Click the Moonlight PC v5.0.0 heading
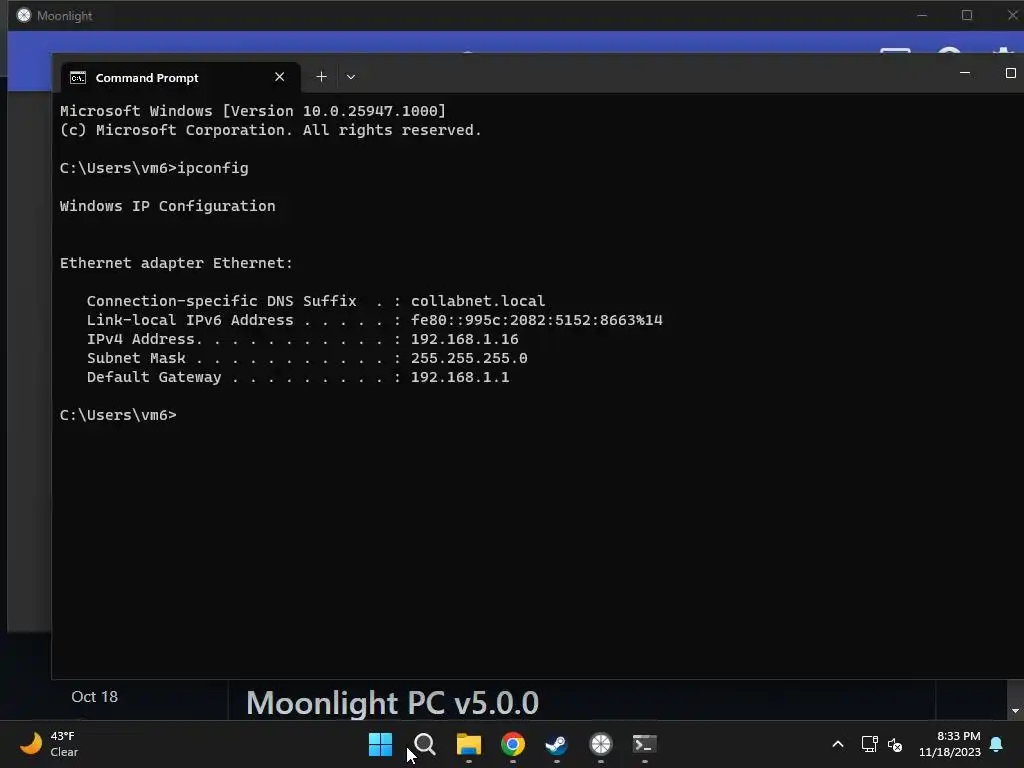 (392, 703)
